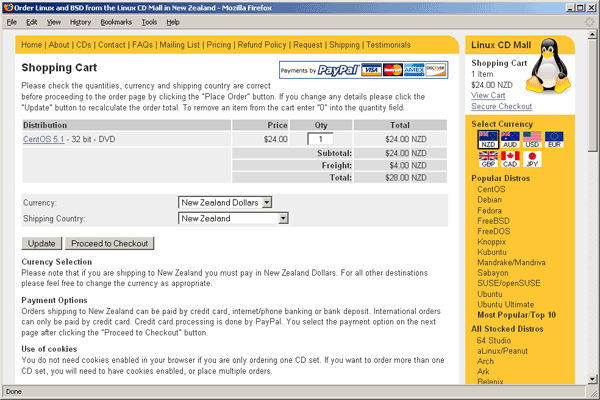
Task: Click the quantity input field
Action: coord(320,139)
